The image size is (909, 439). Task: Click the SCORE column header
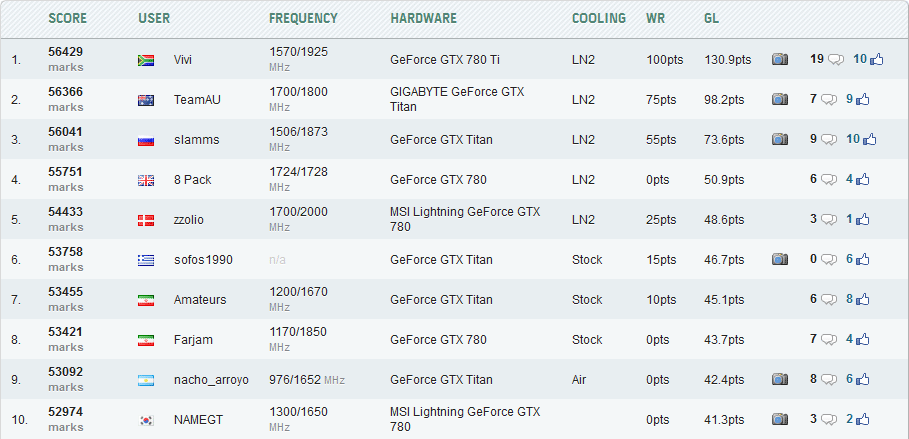point(67,18)
